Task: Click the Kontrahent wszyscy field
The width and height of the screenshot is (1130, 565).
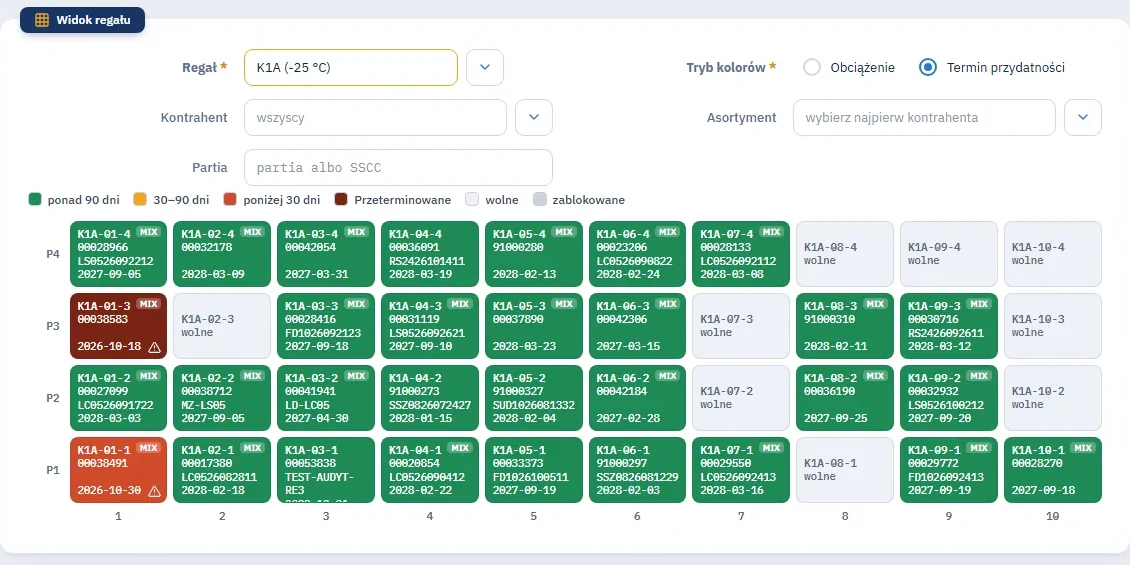Action: [375, 117]
